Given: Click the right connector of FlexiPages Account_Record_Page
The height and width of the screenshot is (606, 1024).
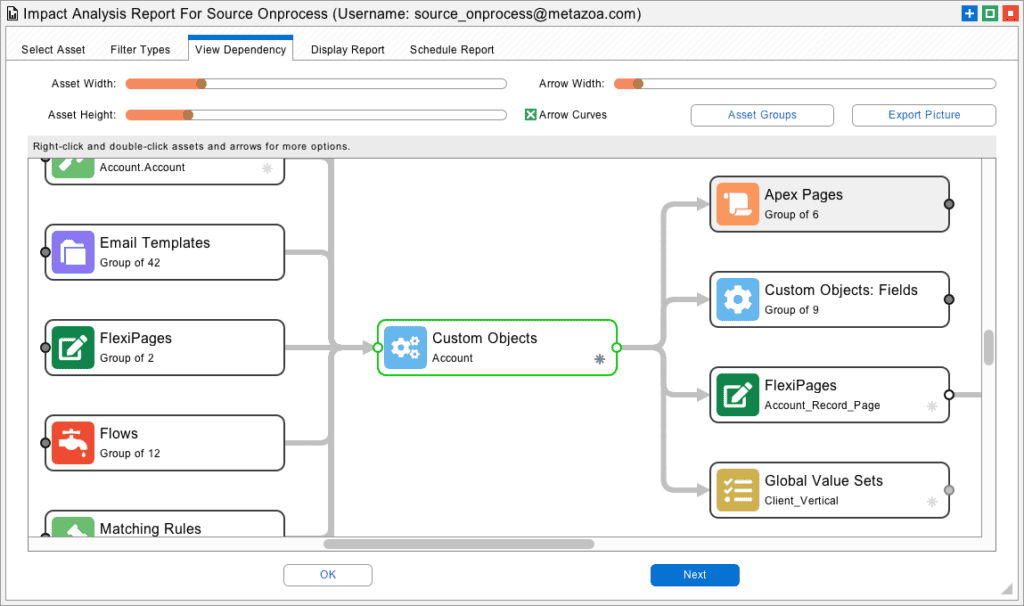Looking at the screenshot, I should (949, 394).
